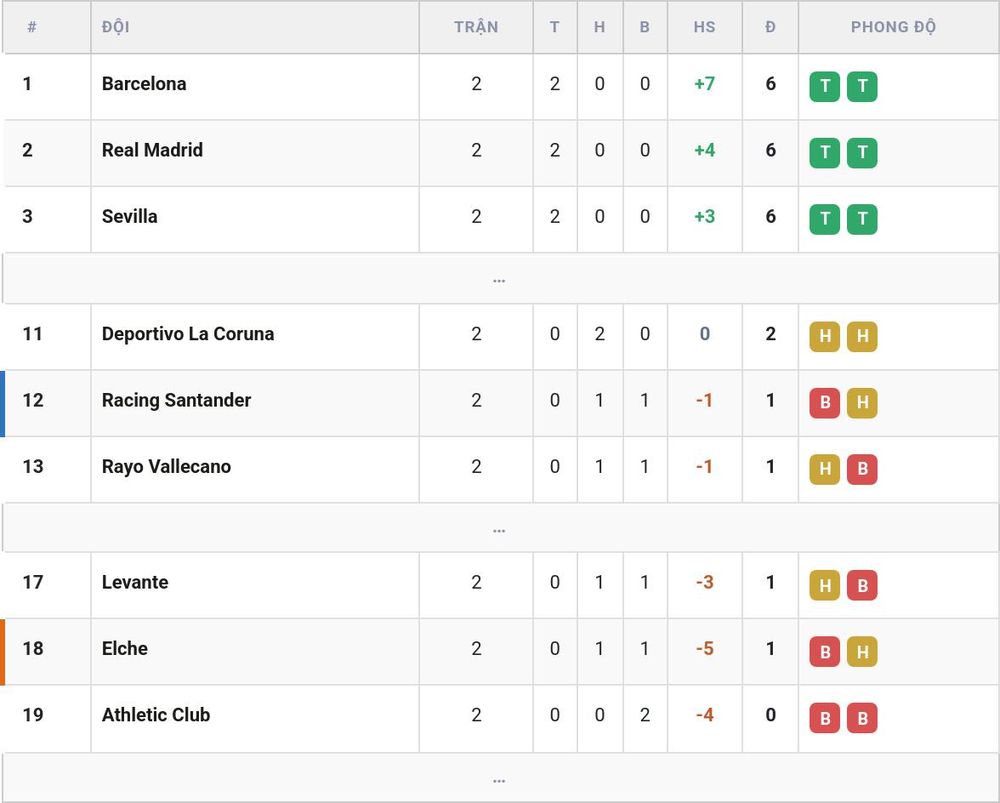The height and width of the screenshot is (803, 1000).
Task: Click Sevilla's first green T badge
Action: [825, 219]
